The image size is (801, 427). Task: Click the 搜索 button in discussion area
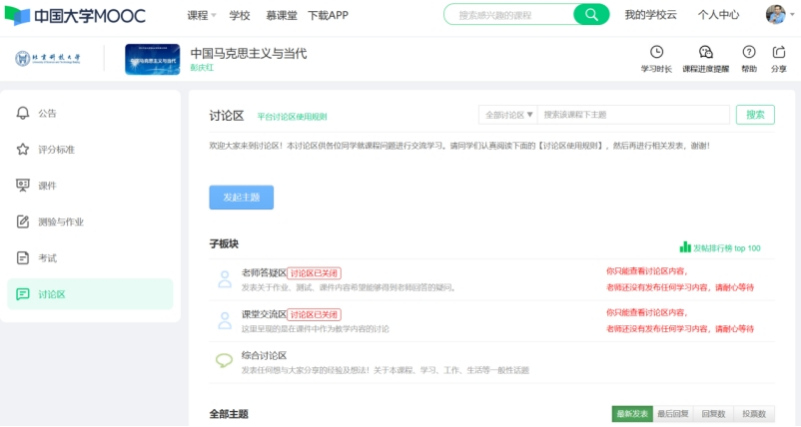755,115
